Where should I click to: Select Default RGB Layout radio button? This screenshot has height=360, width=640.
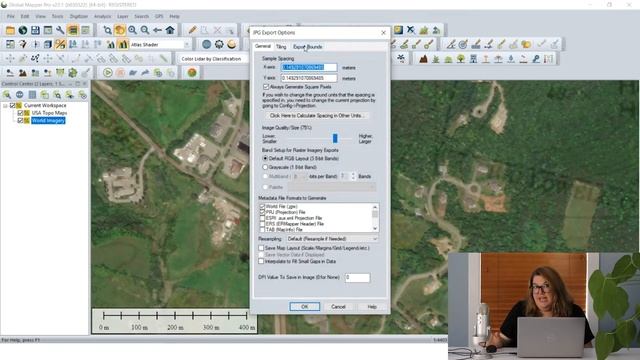point(265,158)
